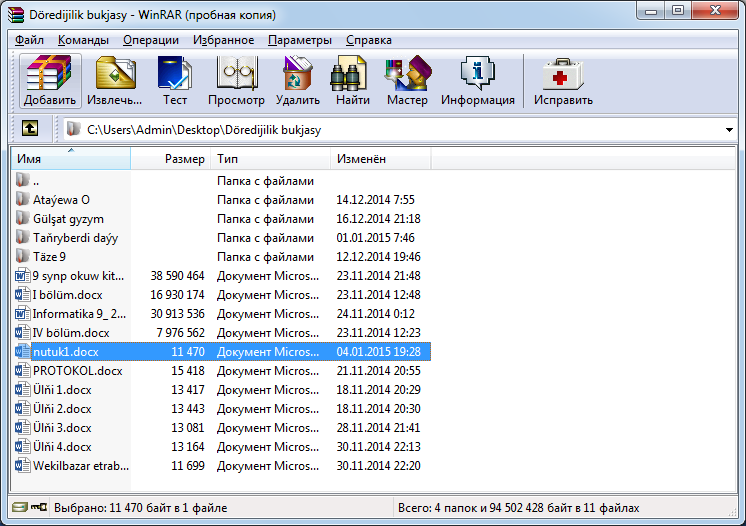Launch the Мастер (Wizard) tool

pyautogui.click(x=407, y=80)
